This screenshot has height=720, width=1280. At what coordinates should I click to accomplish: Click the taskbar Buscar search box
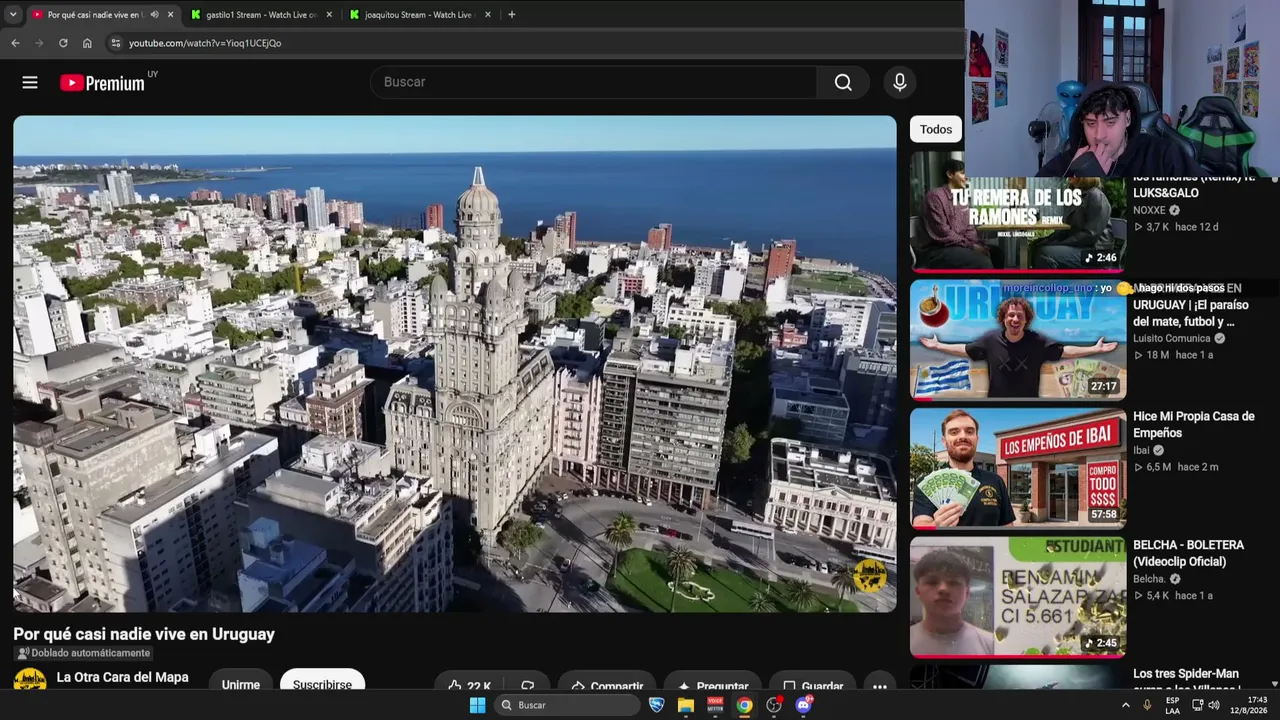coord(567,705)
